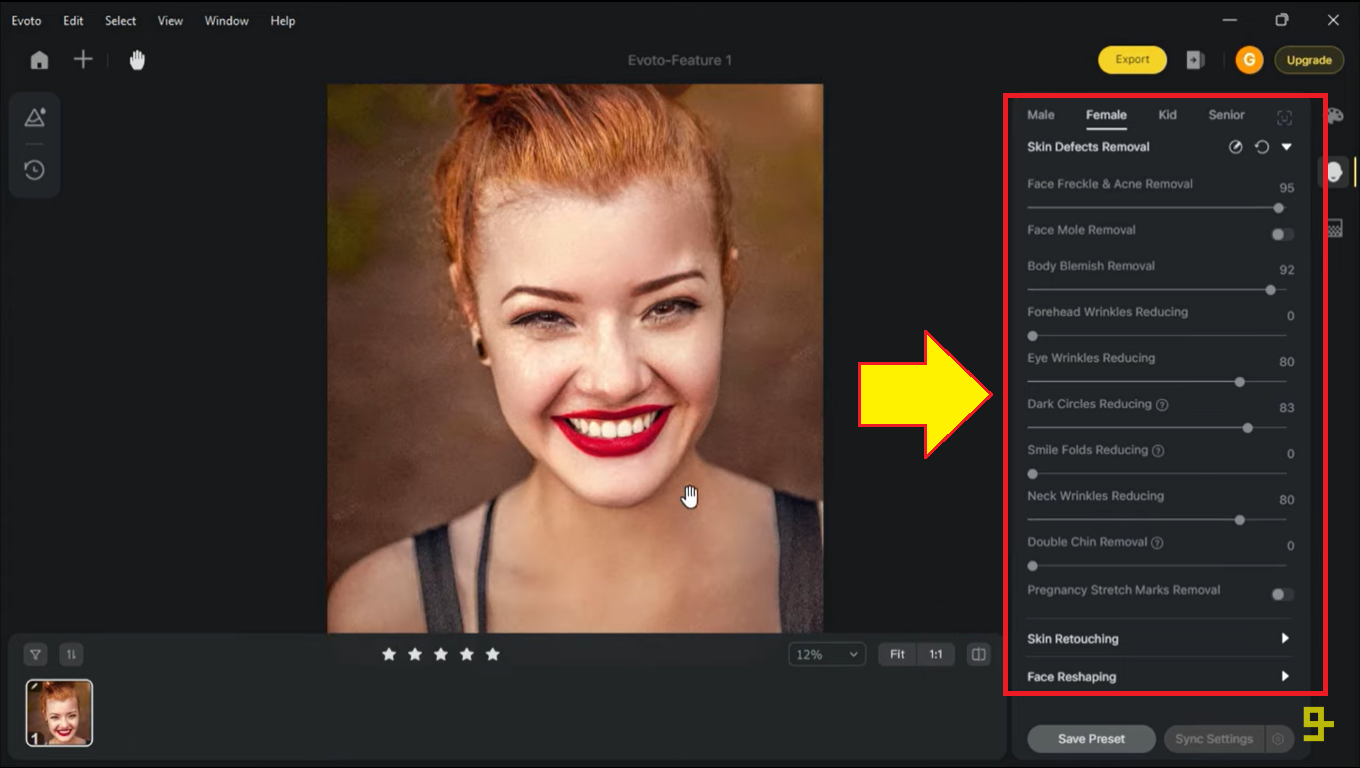
Task: Open the Home screen icon
Action: click(39, 59)
